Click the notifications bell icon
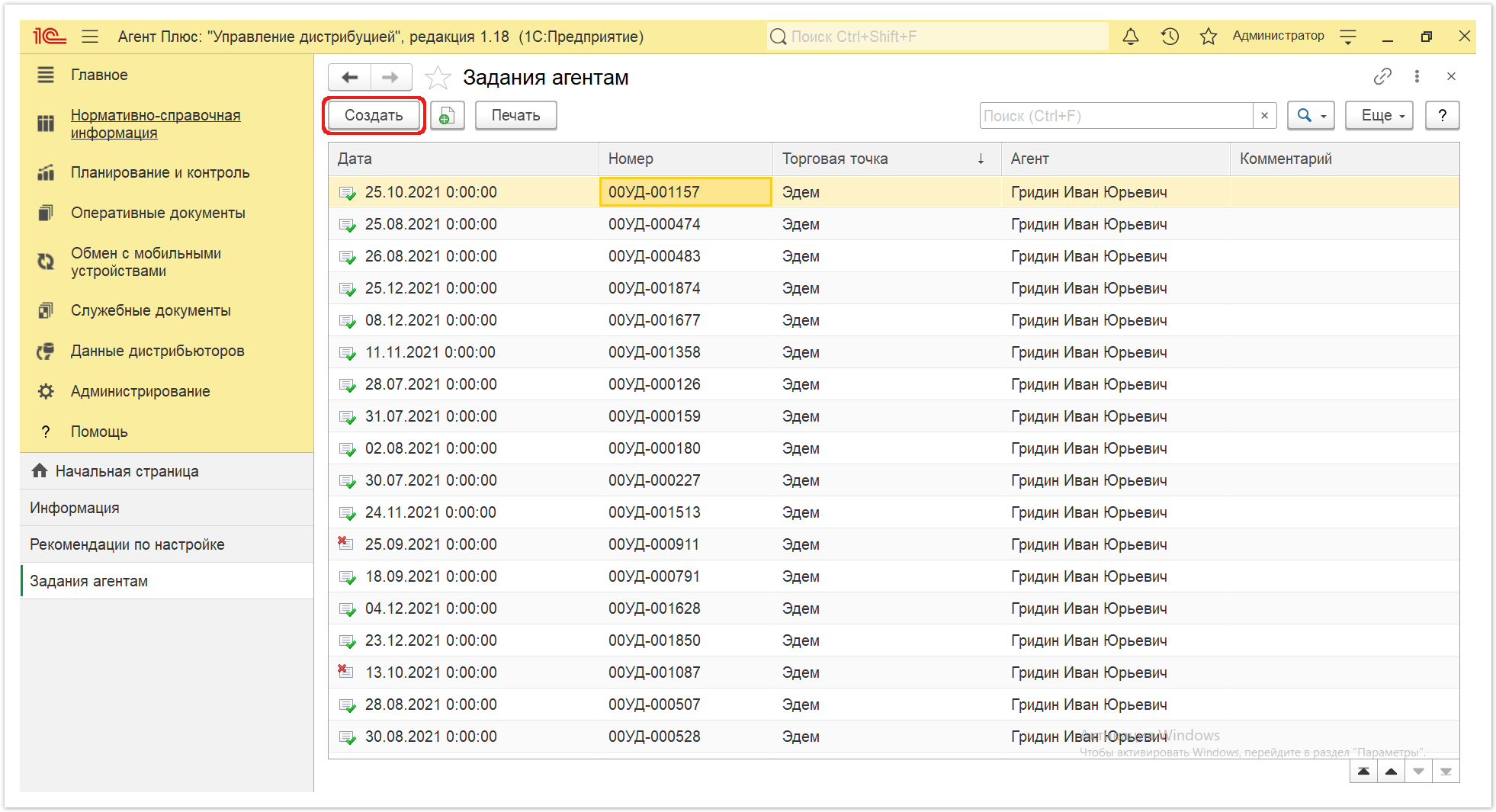Viewport: 1496px width, 812px height. tap(1131, 36)
